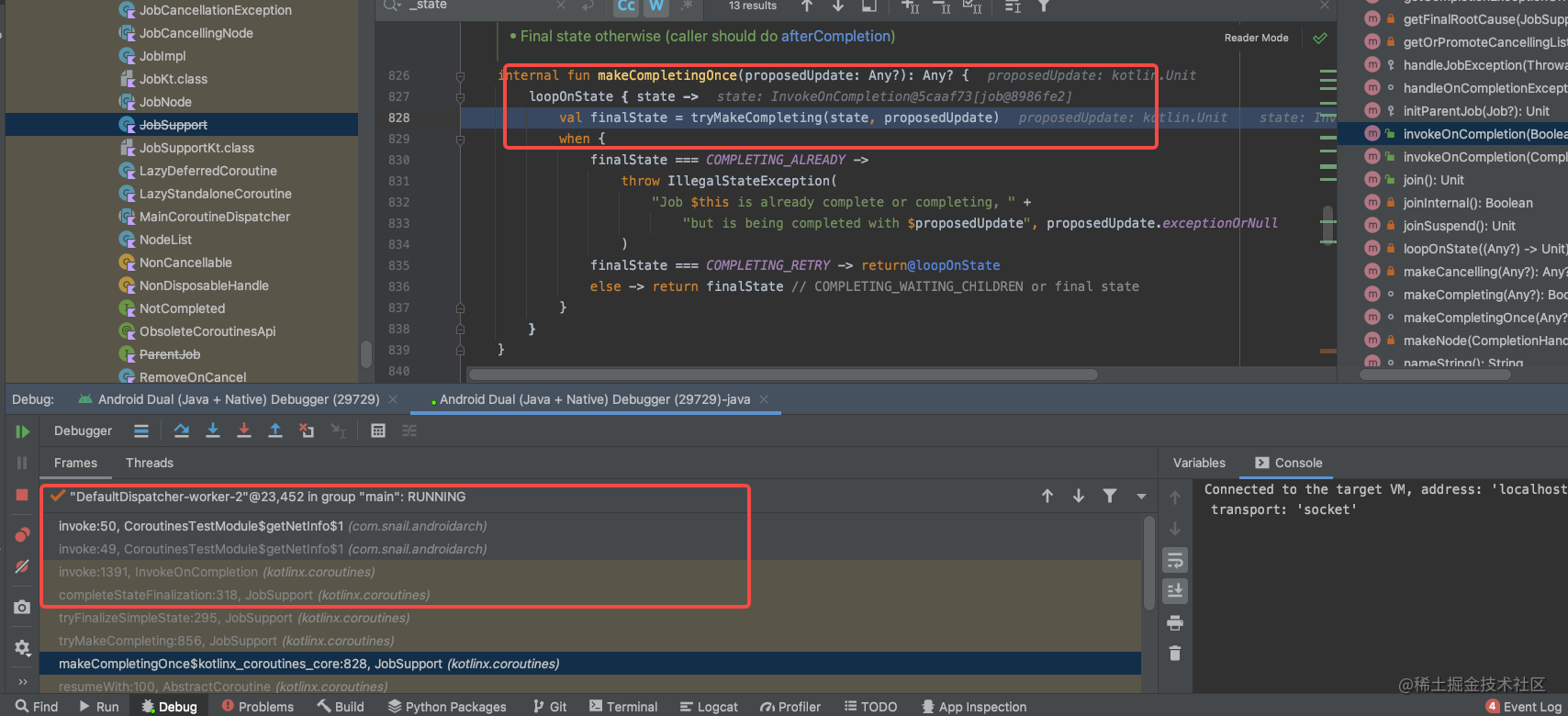
Task: Switch to the Variables tab
Action: click(1199, 463)
